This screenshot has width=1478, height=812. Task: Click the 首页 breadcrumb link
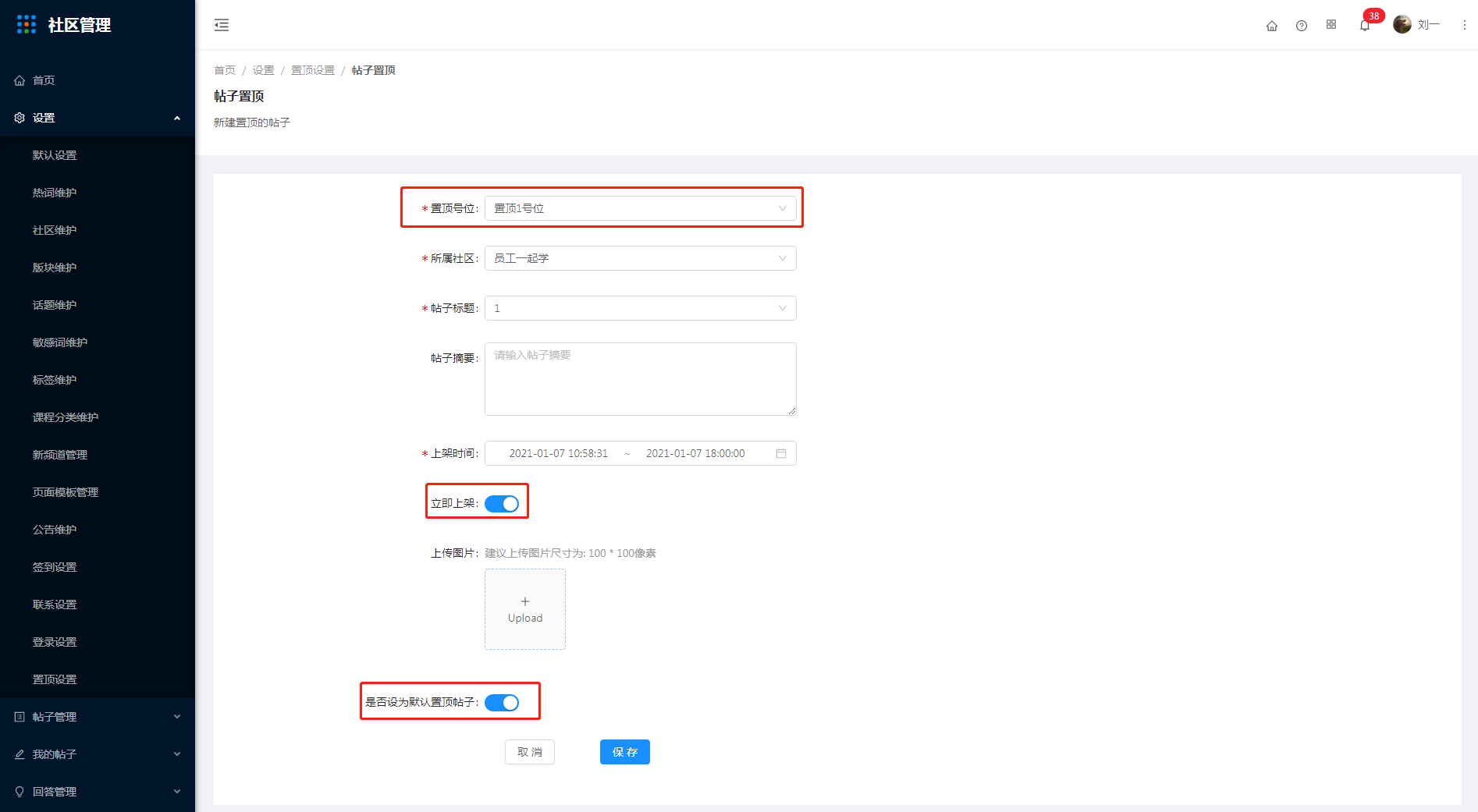[x=225, y=70]
